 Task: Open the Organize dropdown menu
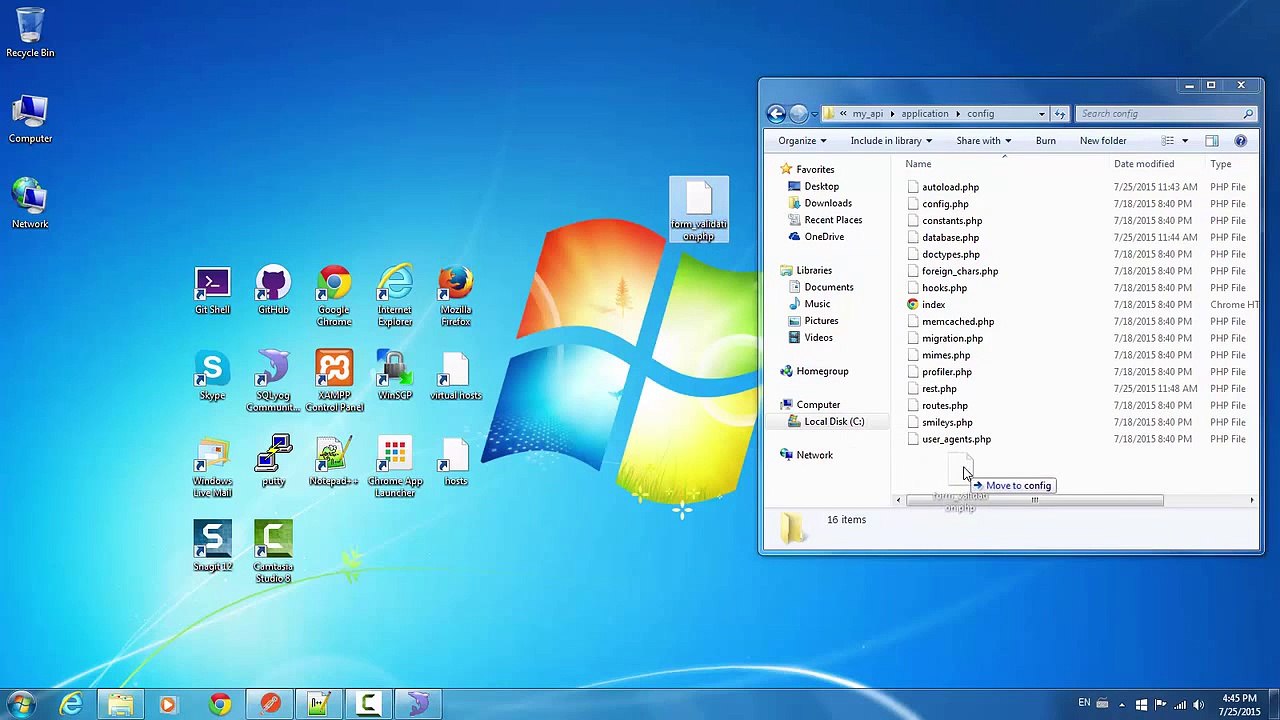pyautogui.click(x=802, y=141)
